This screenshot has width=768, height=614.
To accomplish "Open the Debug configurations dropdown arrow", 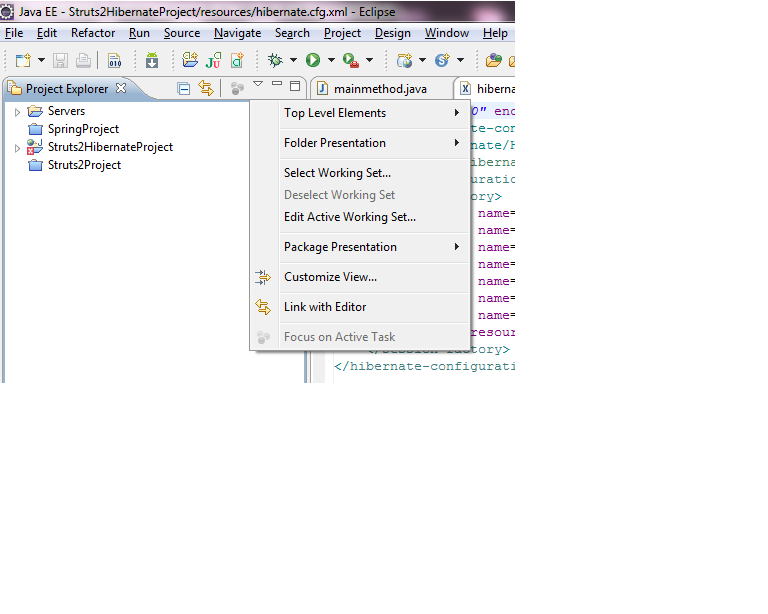I will (293, 60).
